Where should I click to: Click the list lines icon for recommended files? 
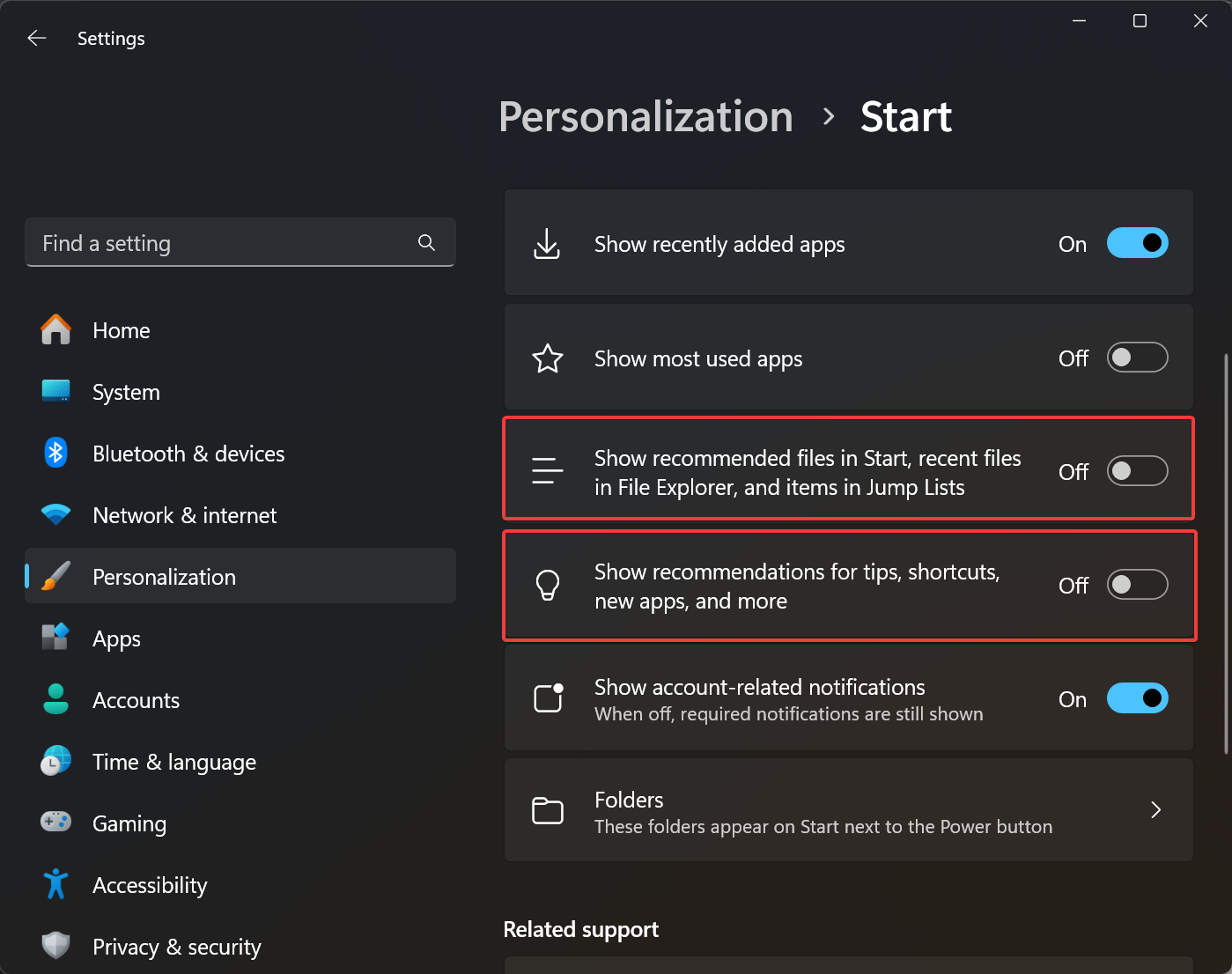tap(548, 471)
